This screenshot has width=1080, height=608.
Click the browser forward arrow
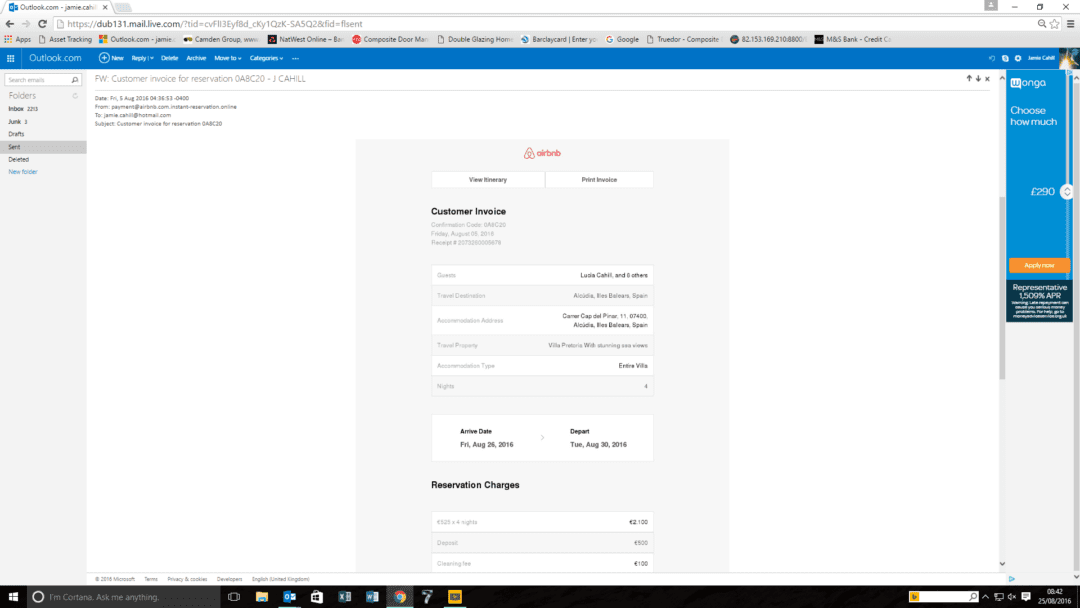click(26, 23)
